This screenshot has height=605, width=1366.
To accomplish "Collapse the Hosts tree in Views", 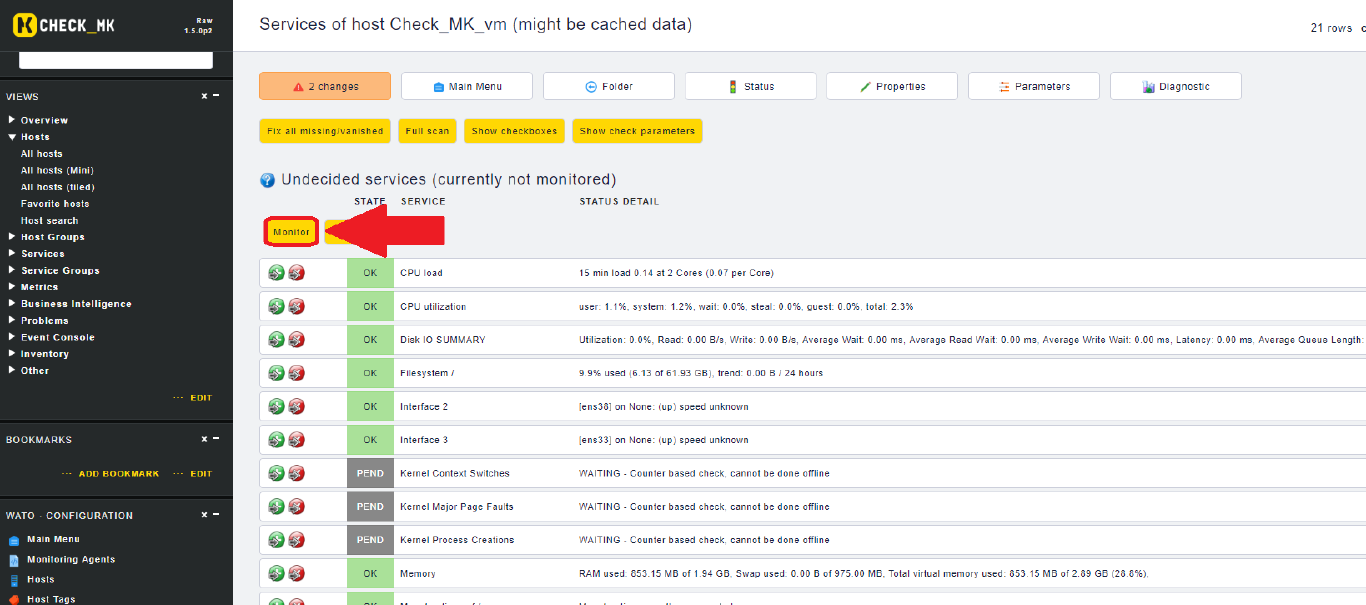I will [12, 137].
